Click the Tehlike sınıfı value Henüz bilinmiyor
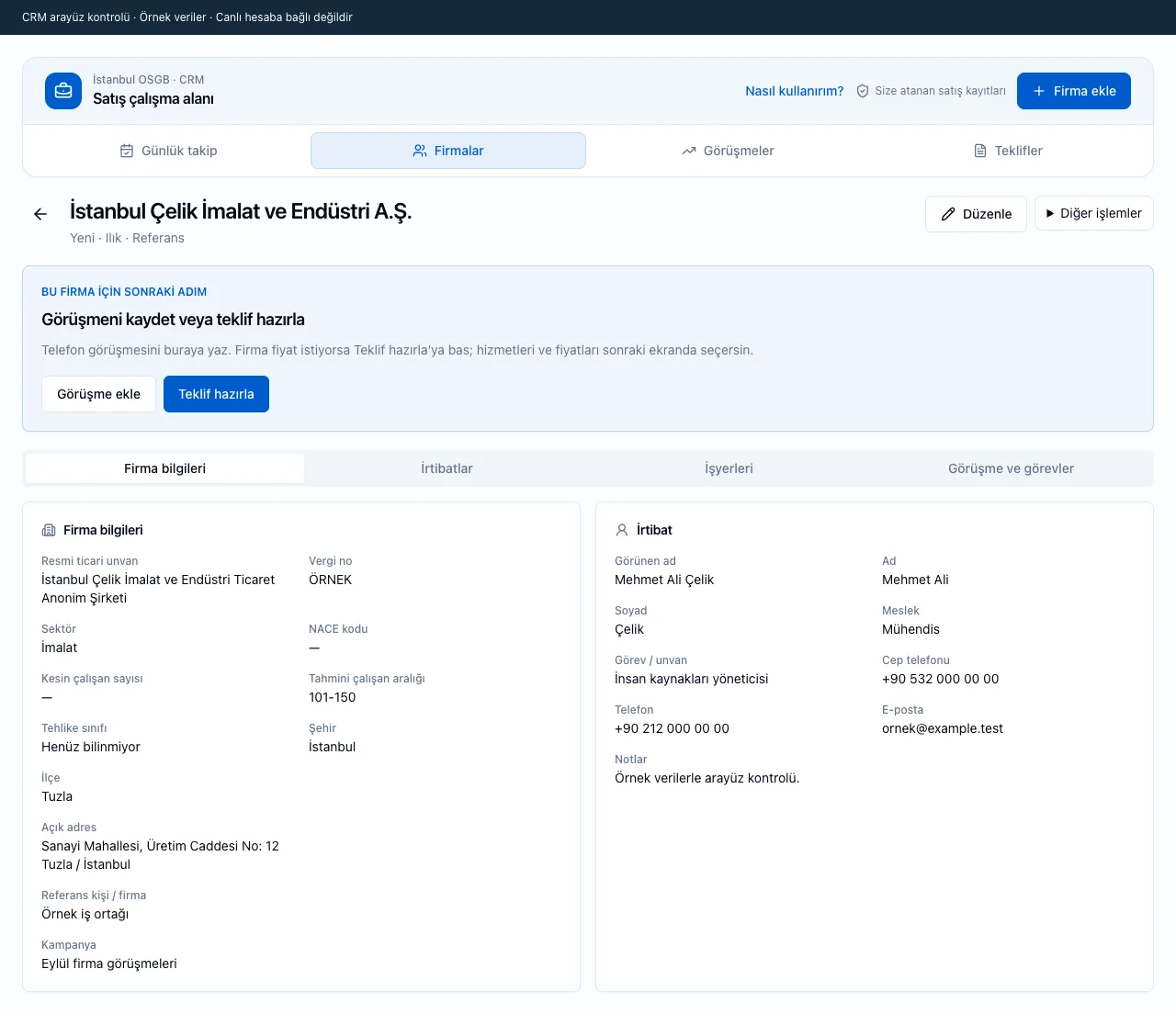Image resolution: width=1176 pixels, height=1014 pixels. coord(91,747)
